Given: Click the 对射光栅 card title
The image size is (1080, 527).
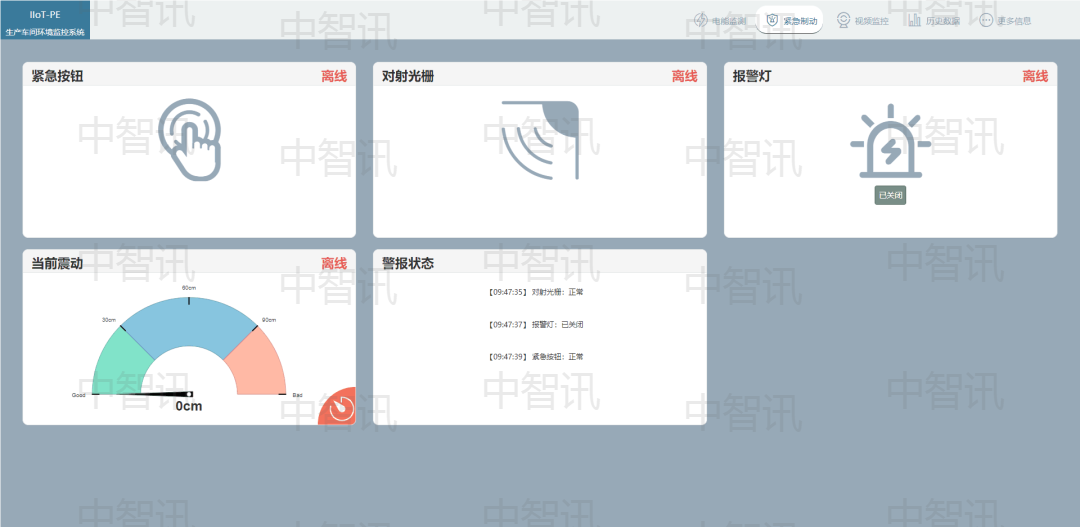Looking at the screenshot, I should (408, 76).
